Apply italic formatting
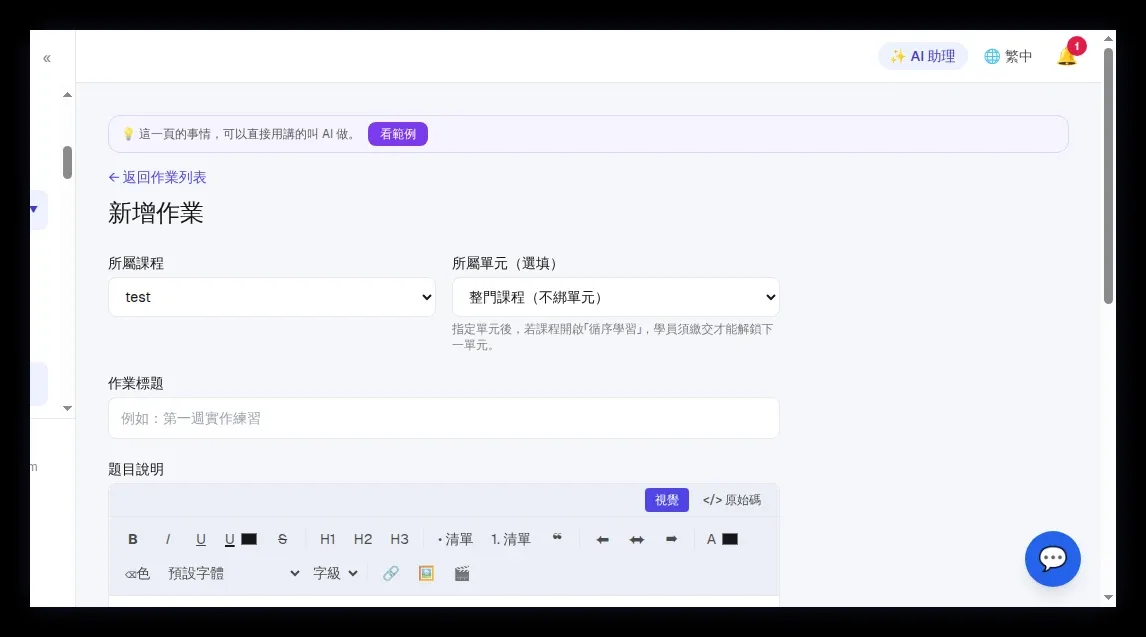This screenshot has width=1146, height=637. (x=167, y=539)
